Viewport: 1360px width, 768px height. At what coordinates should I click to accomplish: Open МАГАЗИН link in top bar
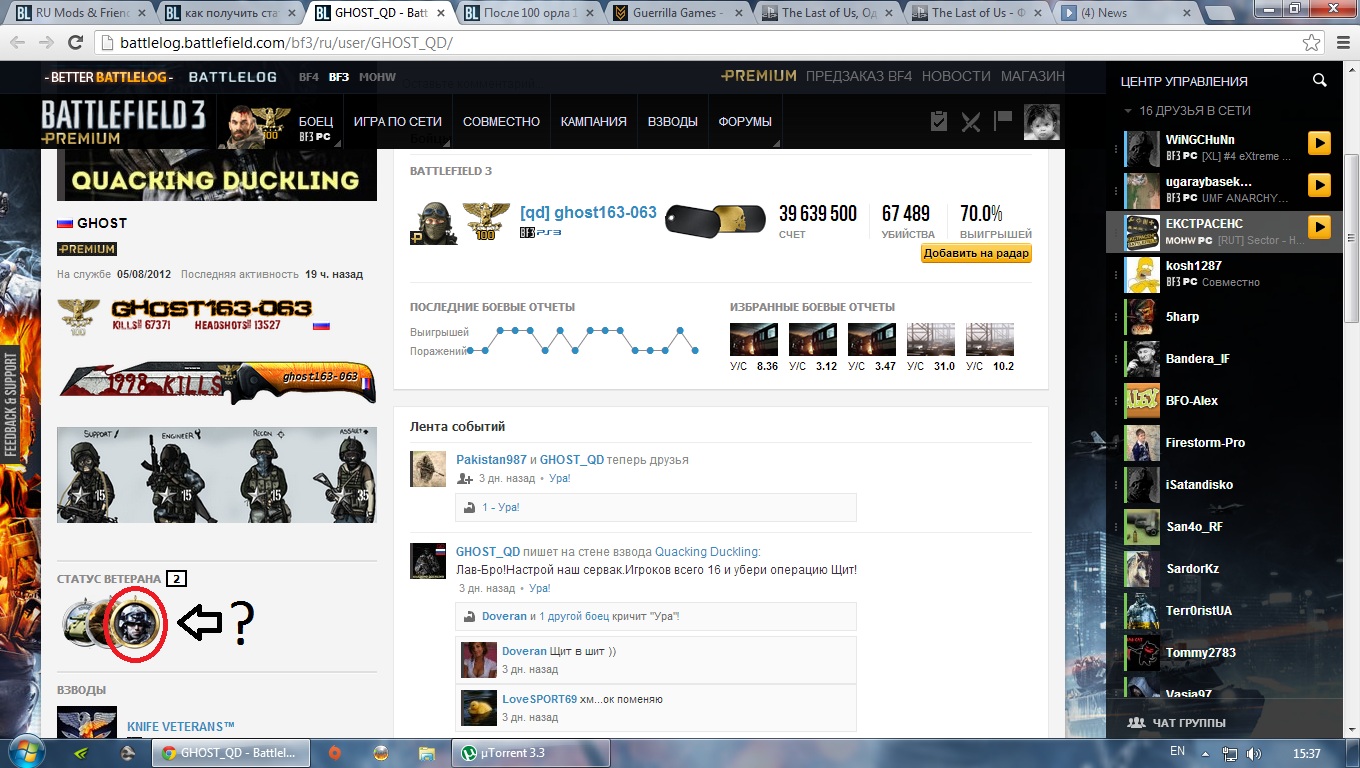[x=1033, y=76]
